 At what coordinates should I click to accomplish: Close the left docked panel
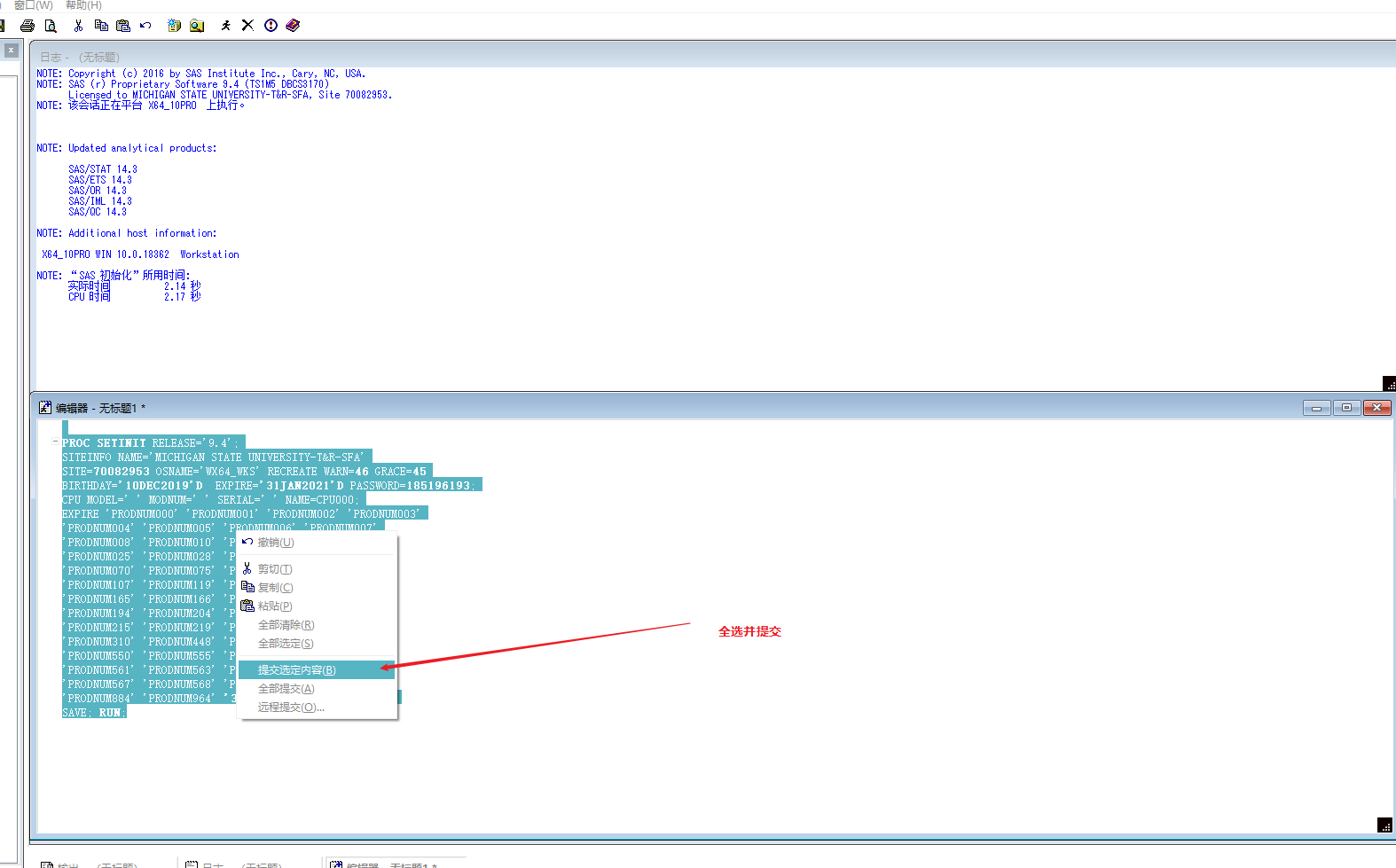coord(11,51)
